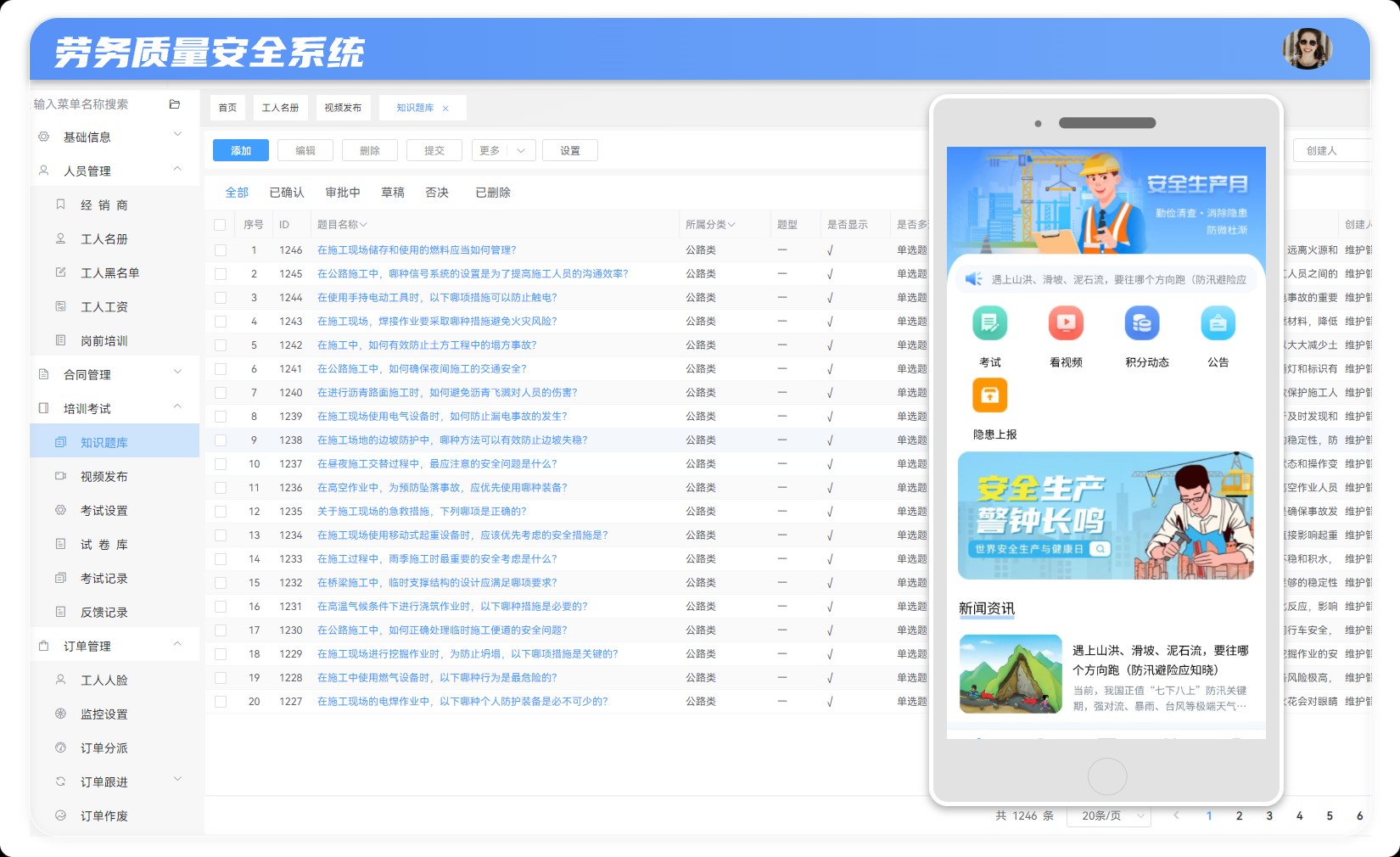Close the 知识题库 tab
Image resolution: width=1400 pixels, height=857 pixels.
coord(447,108)
